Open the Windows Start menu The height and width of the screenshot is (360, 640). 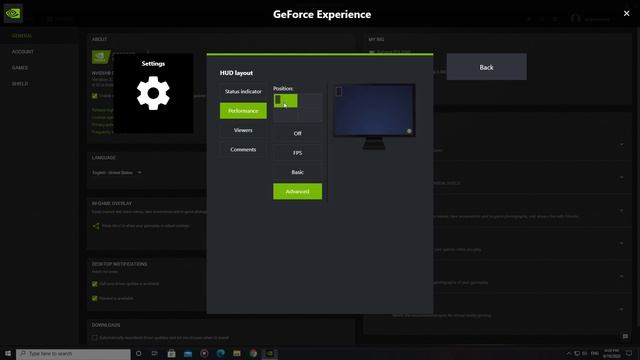point(8,353)
